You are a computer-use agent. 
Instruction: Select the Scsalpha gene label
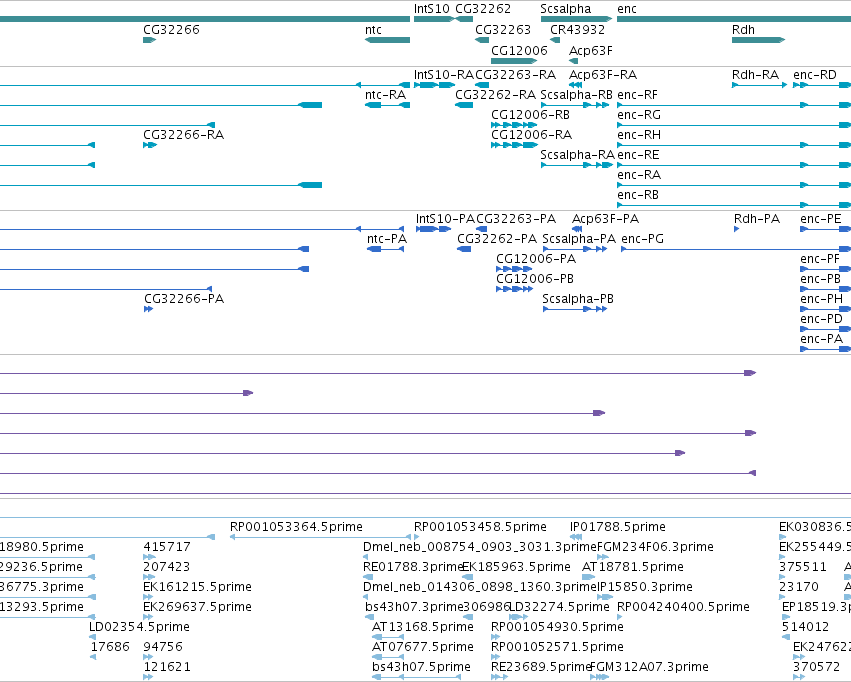(x=566, y=9)
